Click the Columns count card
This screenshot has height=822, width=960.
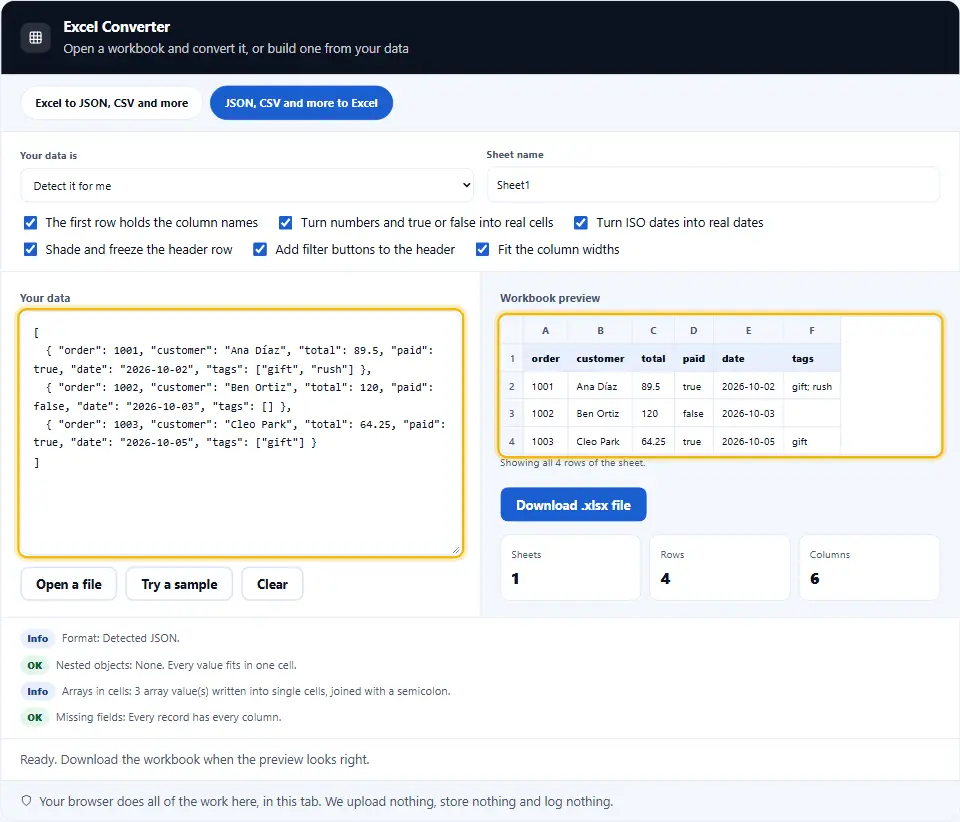point(869,567)
